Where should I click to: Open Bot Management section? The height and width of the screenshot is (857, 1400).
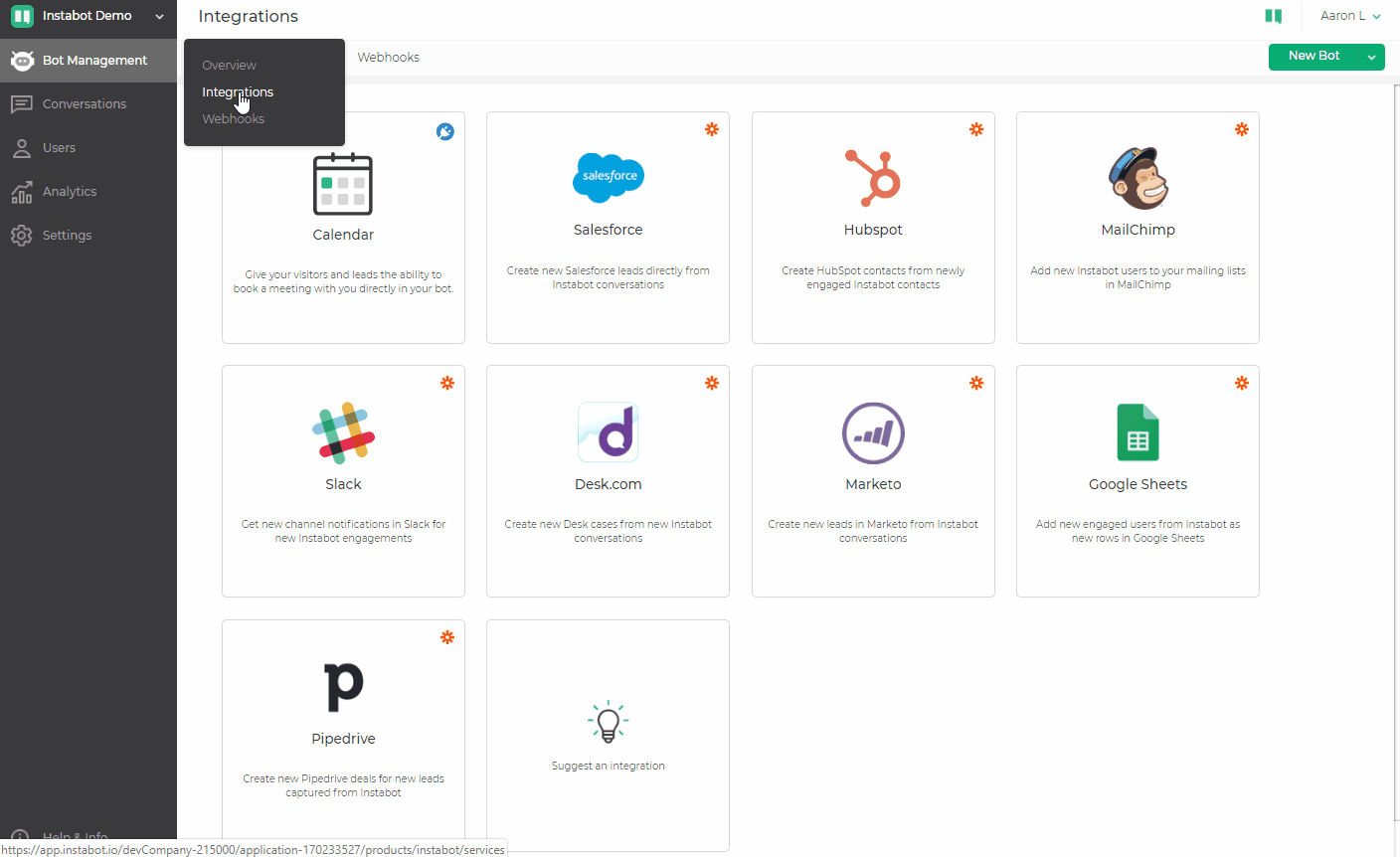[88, 61]
